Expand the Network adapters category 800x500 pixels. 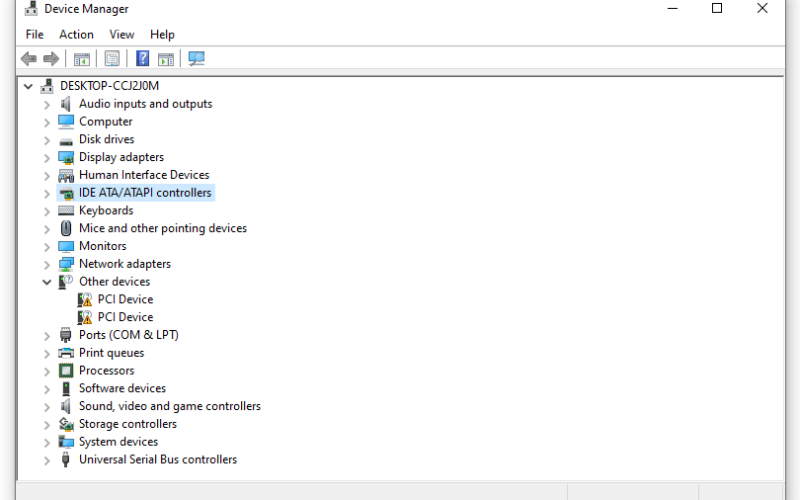[x=47, y=264]
